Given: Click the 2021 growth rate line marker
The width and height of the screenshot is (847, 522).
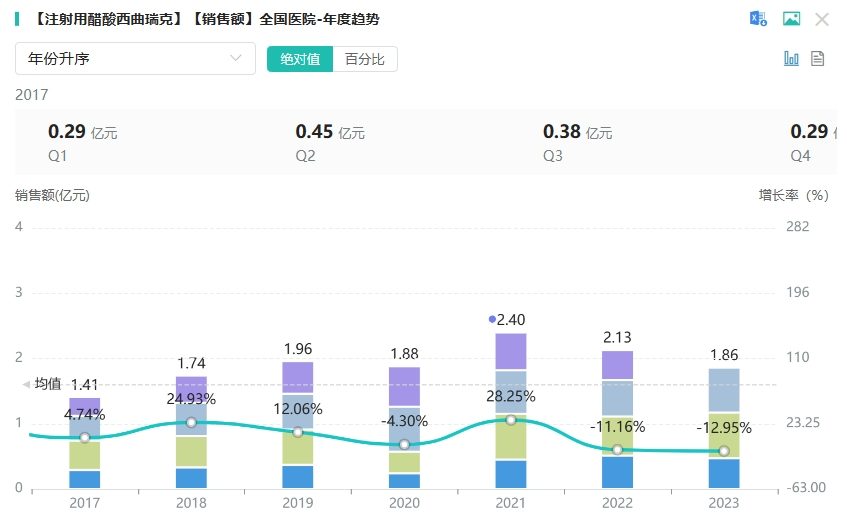Looking at the screenshot, I should click(x=511, y=420).
